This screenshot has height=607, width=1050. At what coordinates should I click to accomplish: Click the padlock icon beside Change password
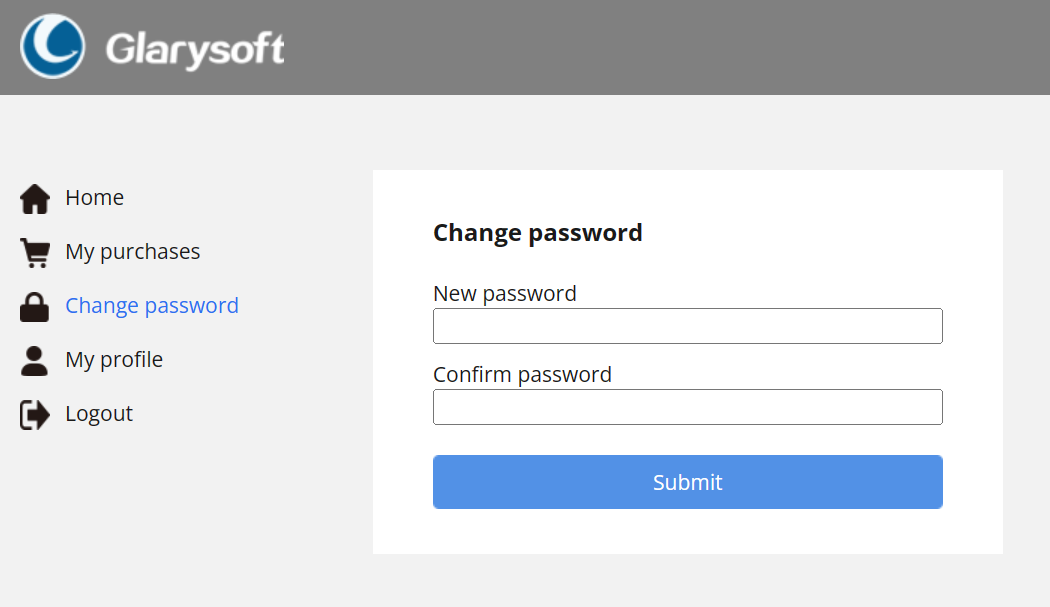[x=34, y=305]
